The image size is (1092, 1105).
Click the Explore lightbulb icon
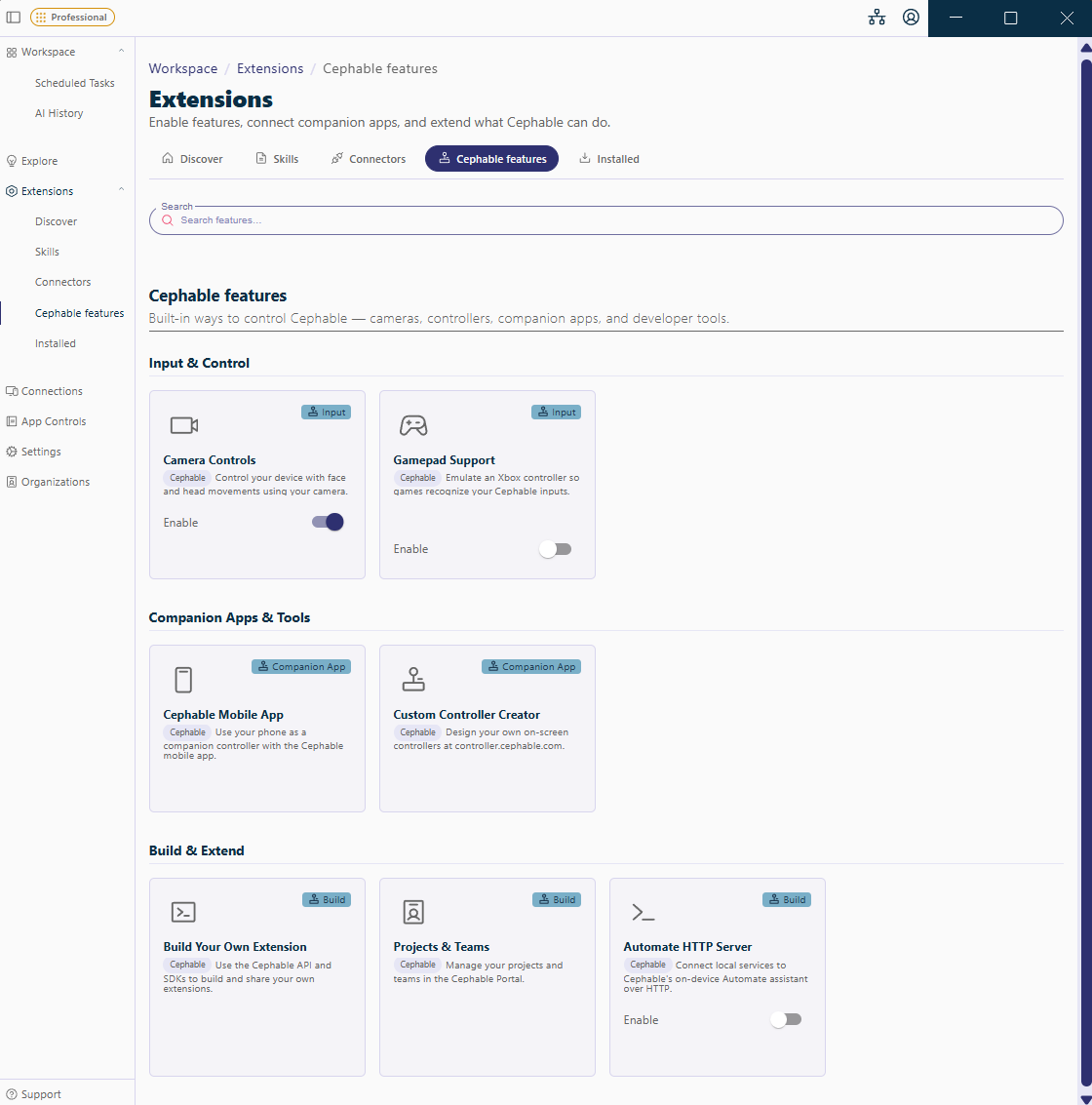(x=12, y=161)
